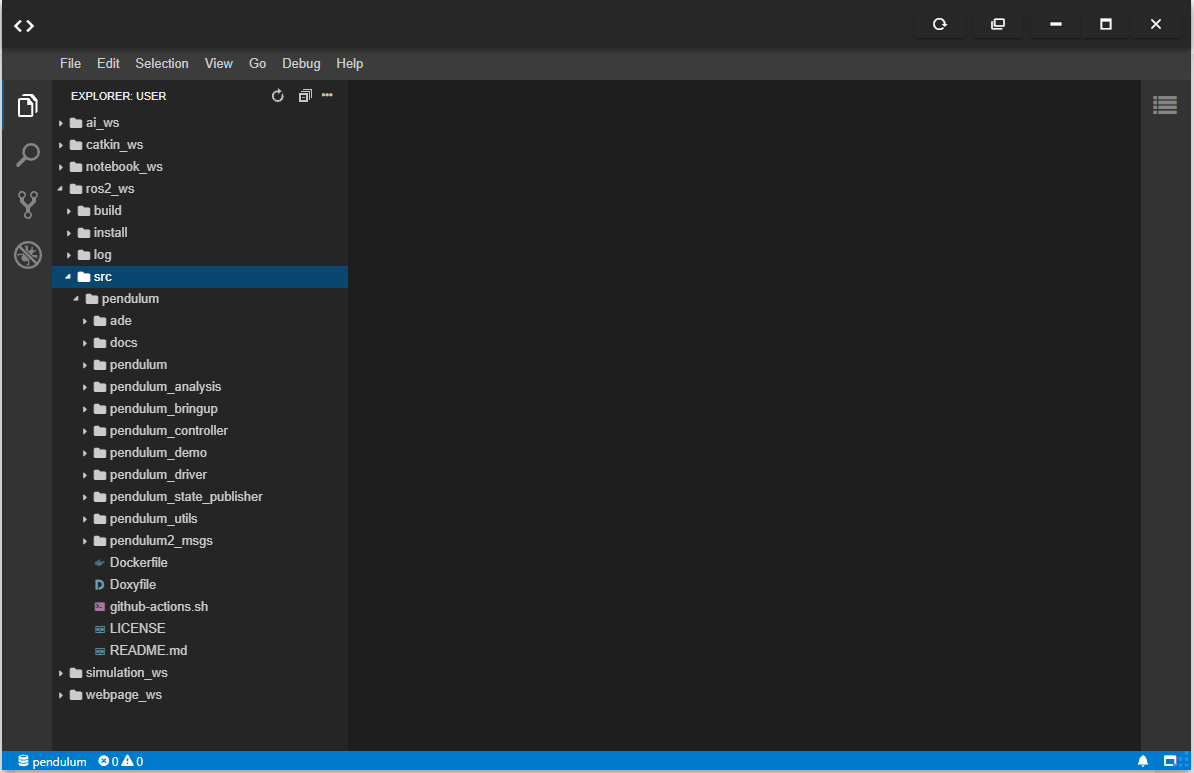The width and height of the screenshot is (1194, 773).
Task: Click the reload button in title bar
Action: click(x=940, y=25)
